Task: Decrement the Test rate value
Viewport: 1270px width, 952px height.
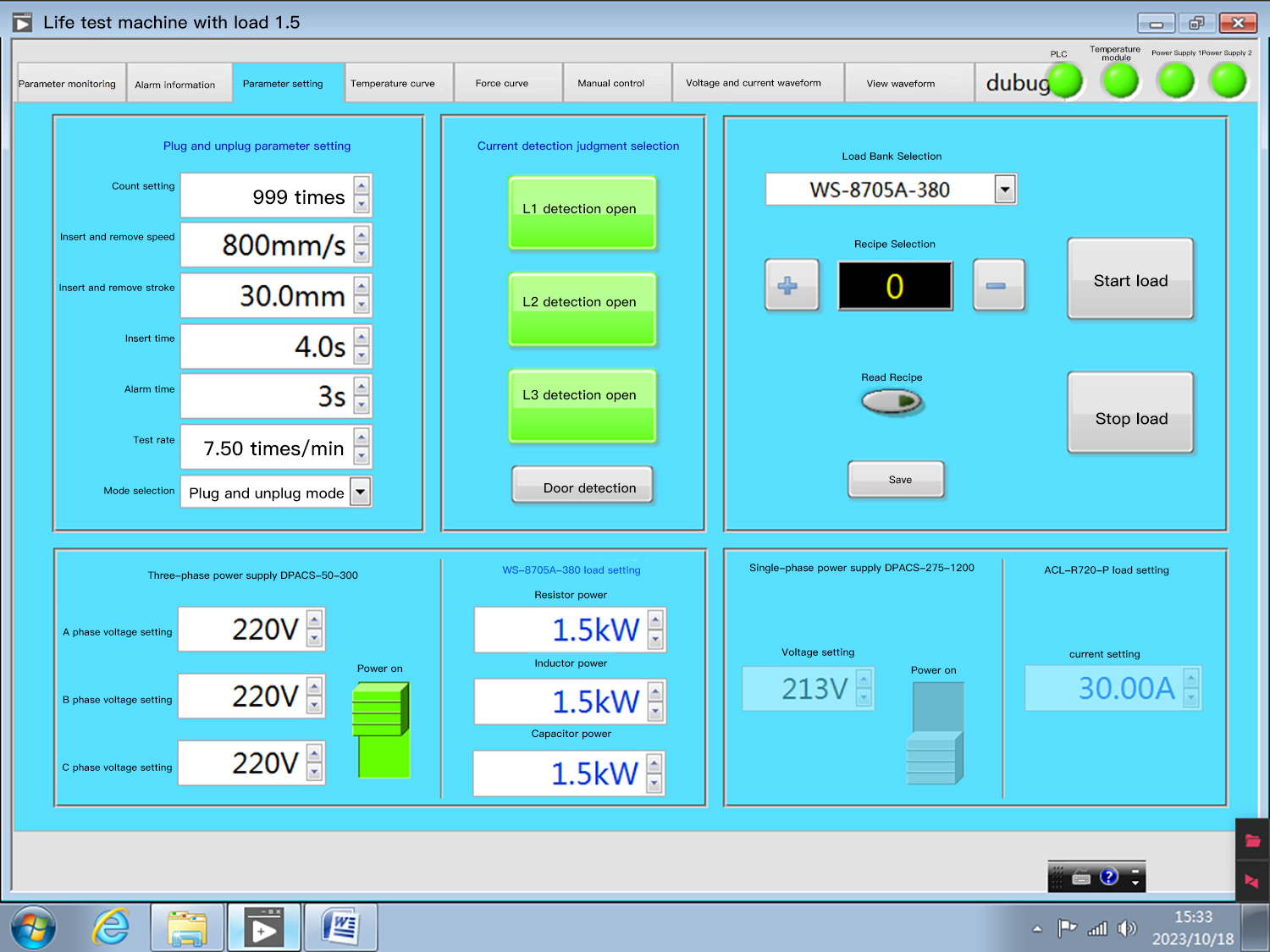Action: (x=362, y=457)
